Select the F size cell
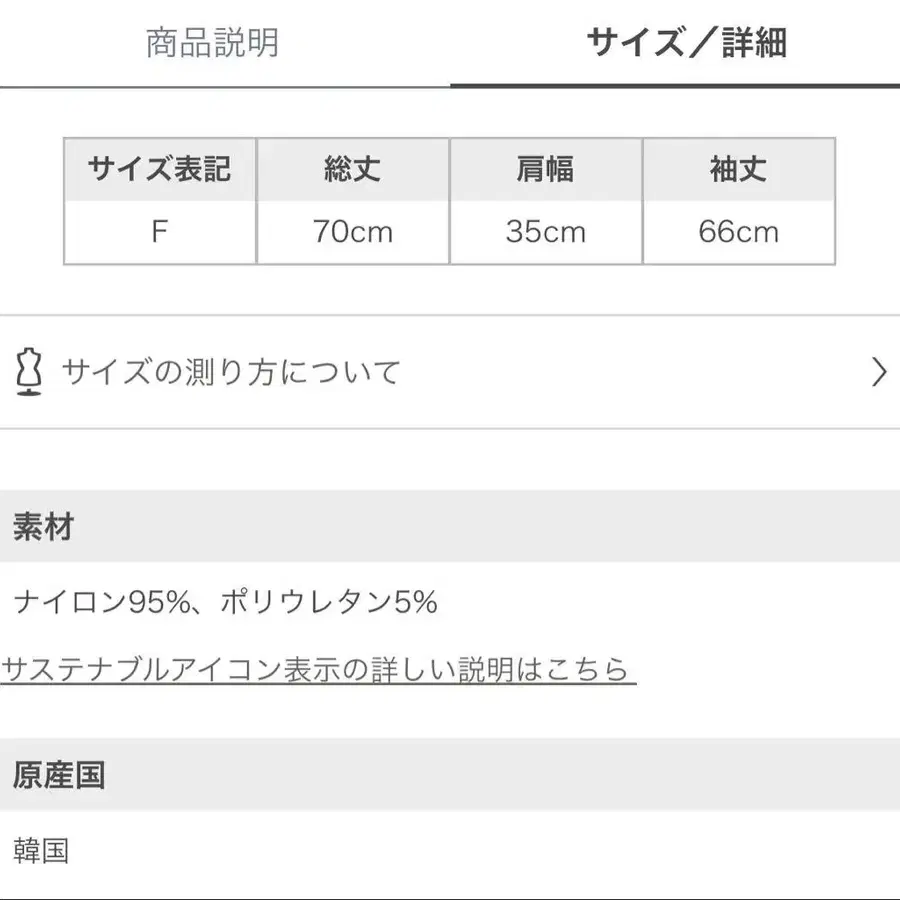Image resolution: width=900 pixels, height=900 pixels. click(160, 232)
